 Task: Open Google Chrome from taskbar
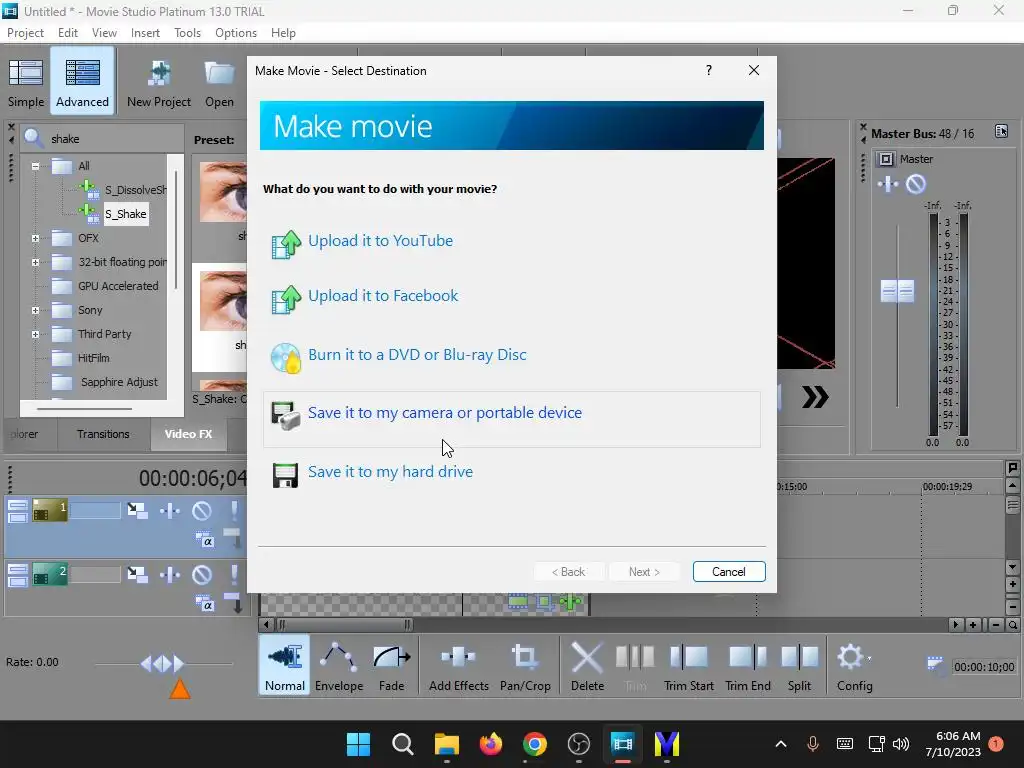point(534,744)
